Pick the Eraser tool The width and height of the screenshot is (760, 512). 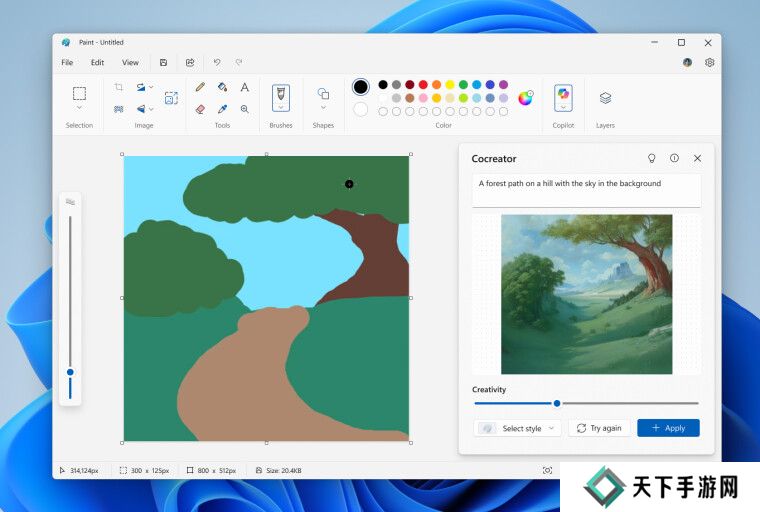[x=200, y=109]
